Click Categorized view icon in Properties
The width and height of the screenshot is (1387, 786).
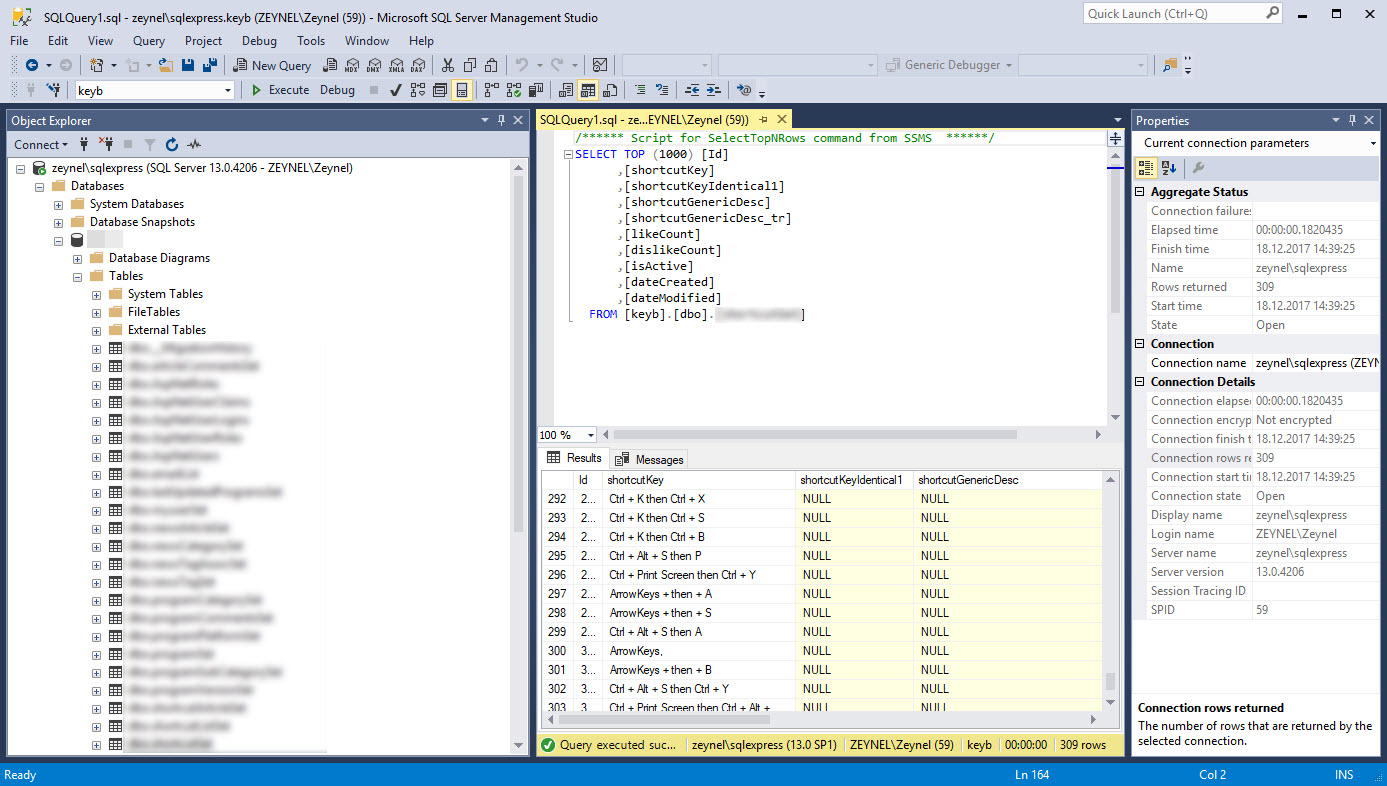tap(1146, 168)
